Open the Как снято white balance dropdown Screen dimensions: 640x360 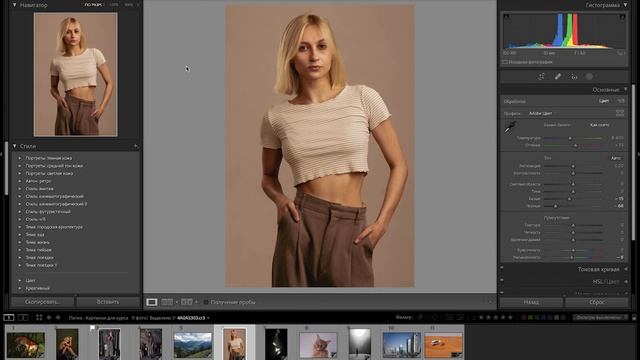(600, 125)
